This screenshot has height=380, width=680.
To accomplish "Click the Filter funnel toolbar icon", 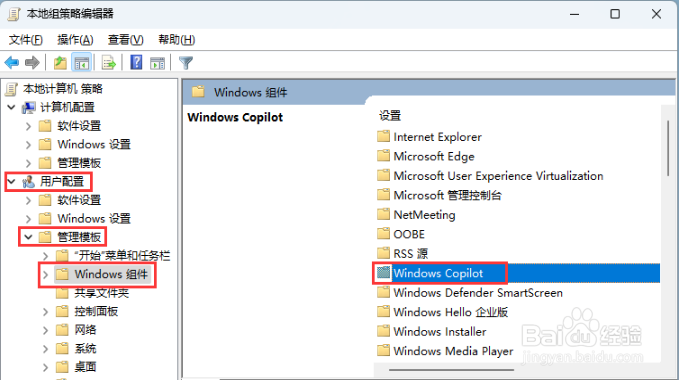I will pyautogui.click(x=186, y=63).
